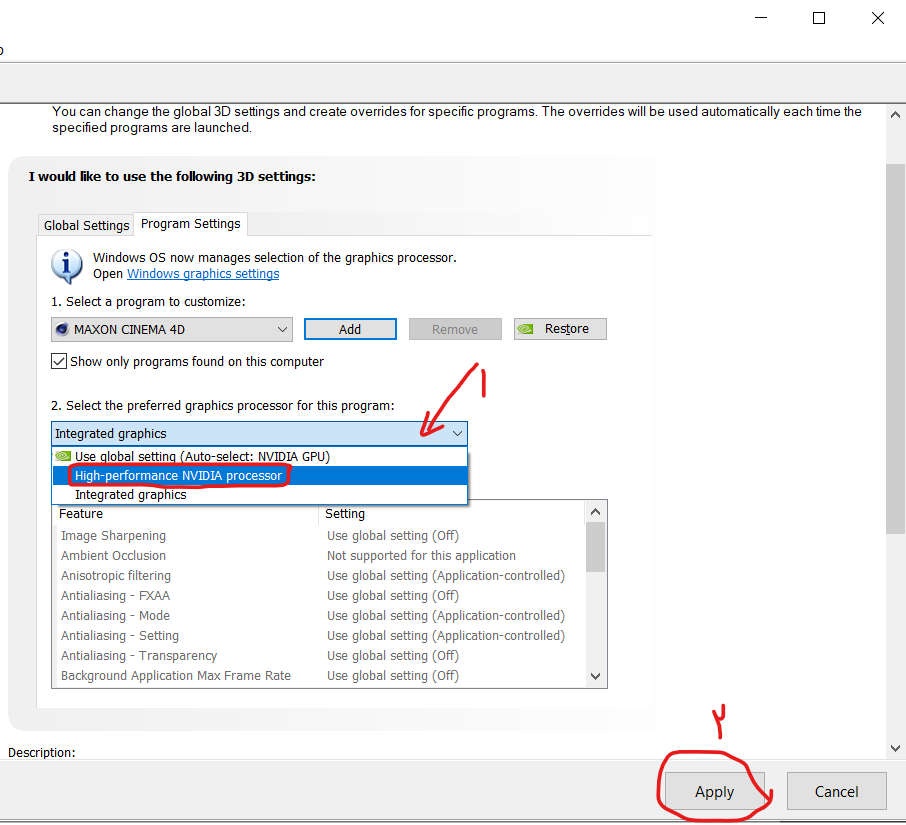This screenshot has height=825, width=906.
Task: Click the Add button
Action: [350, 329]
